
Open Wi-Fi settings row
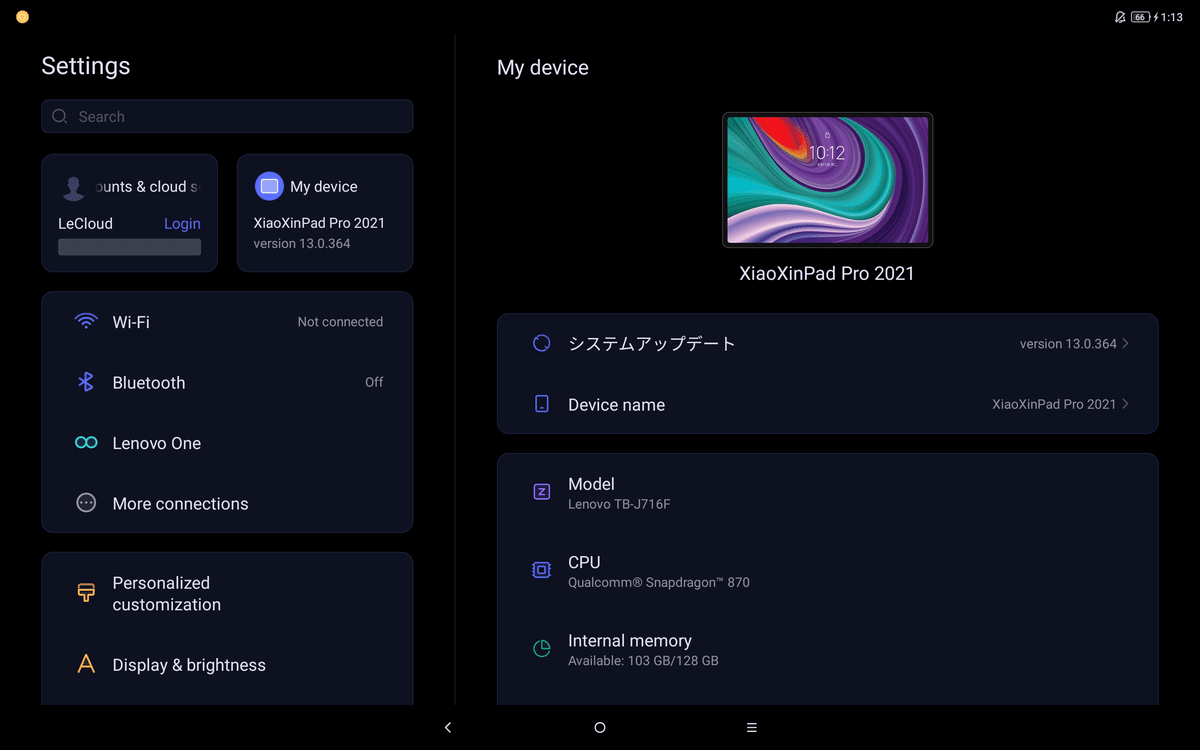pos(227,322)
